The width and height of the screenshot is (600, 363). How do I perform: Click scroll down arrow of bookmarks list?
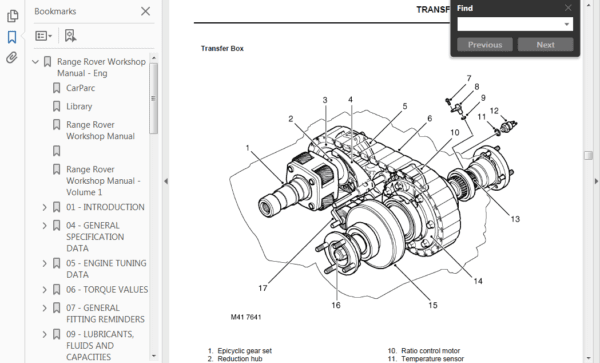click(x=154, y=356)
